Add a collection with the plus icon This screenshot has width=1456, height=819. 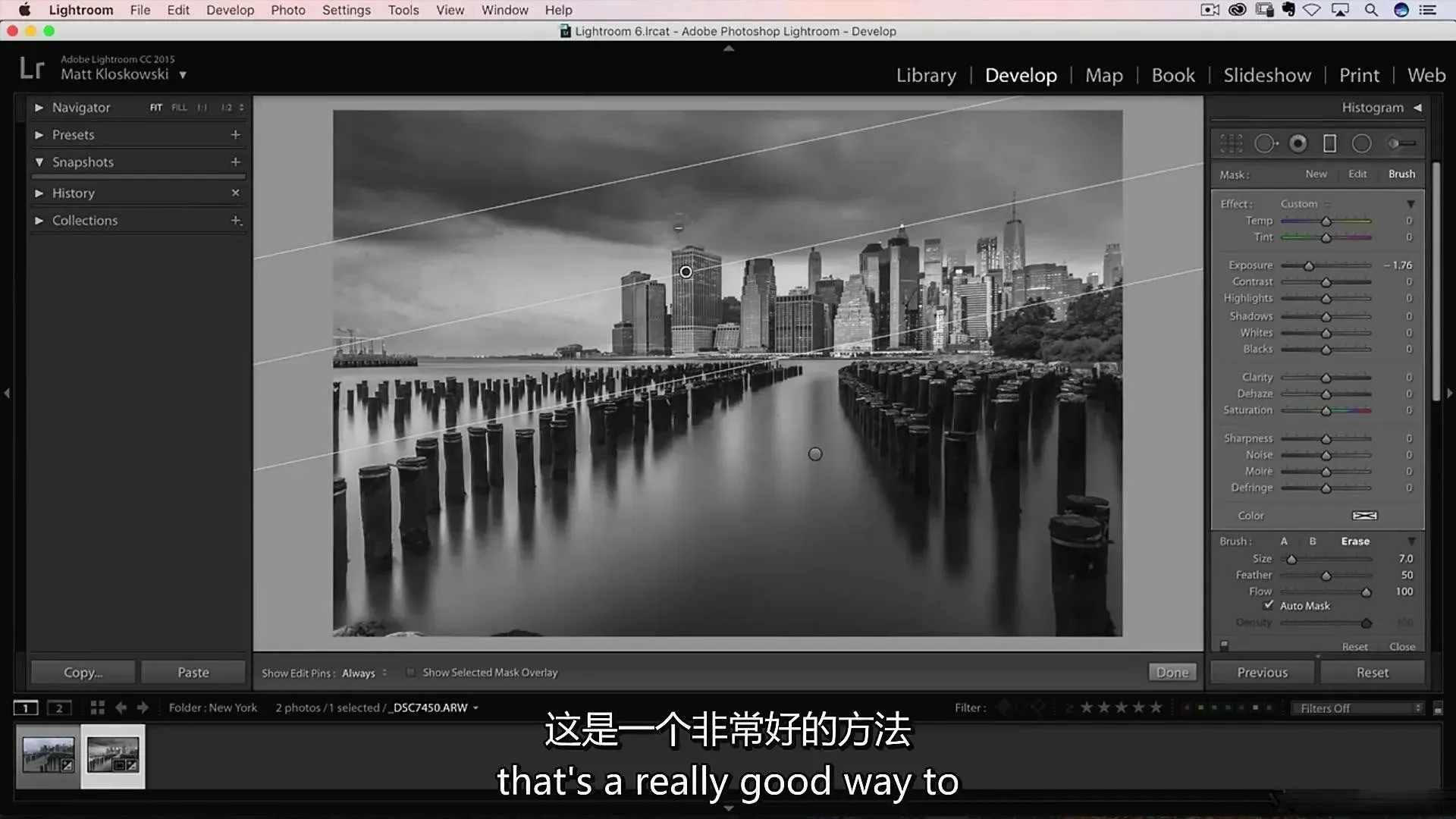point(236,221)
